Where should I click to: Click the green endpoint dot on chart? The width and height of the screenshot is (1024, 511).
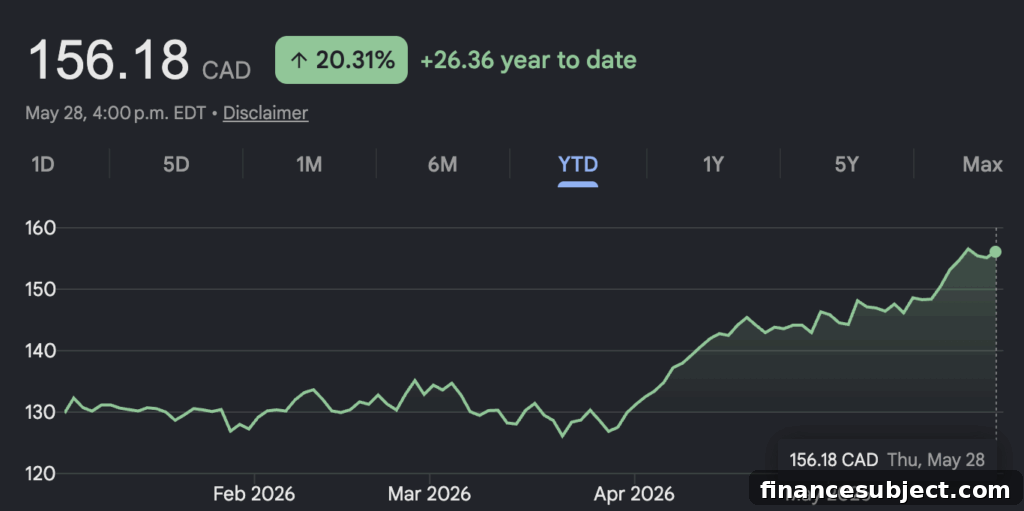[x=995, y=252]
